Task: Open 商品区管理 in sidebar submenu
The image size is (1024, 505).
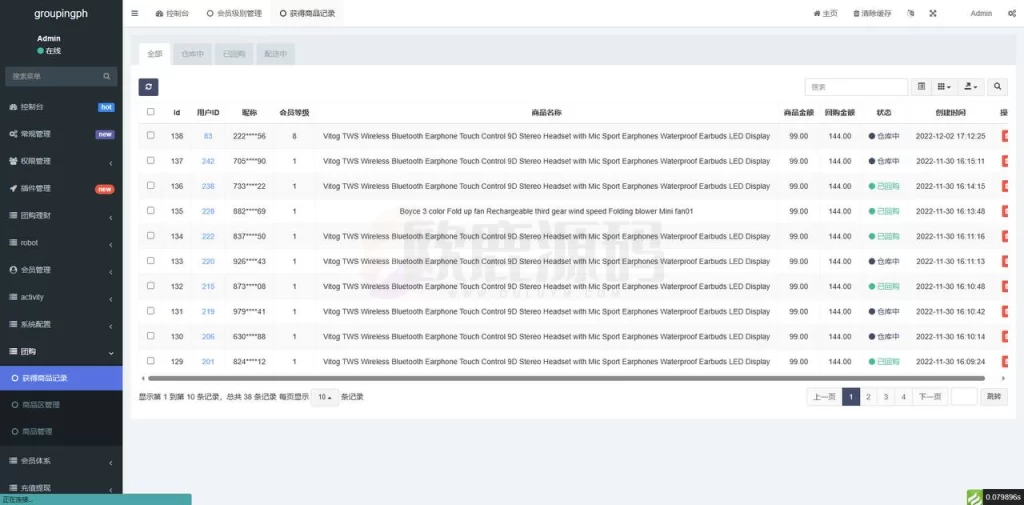Action: point(61,405)
